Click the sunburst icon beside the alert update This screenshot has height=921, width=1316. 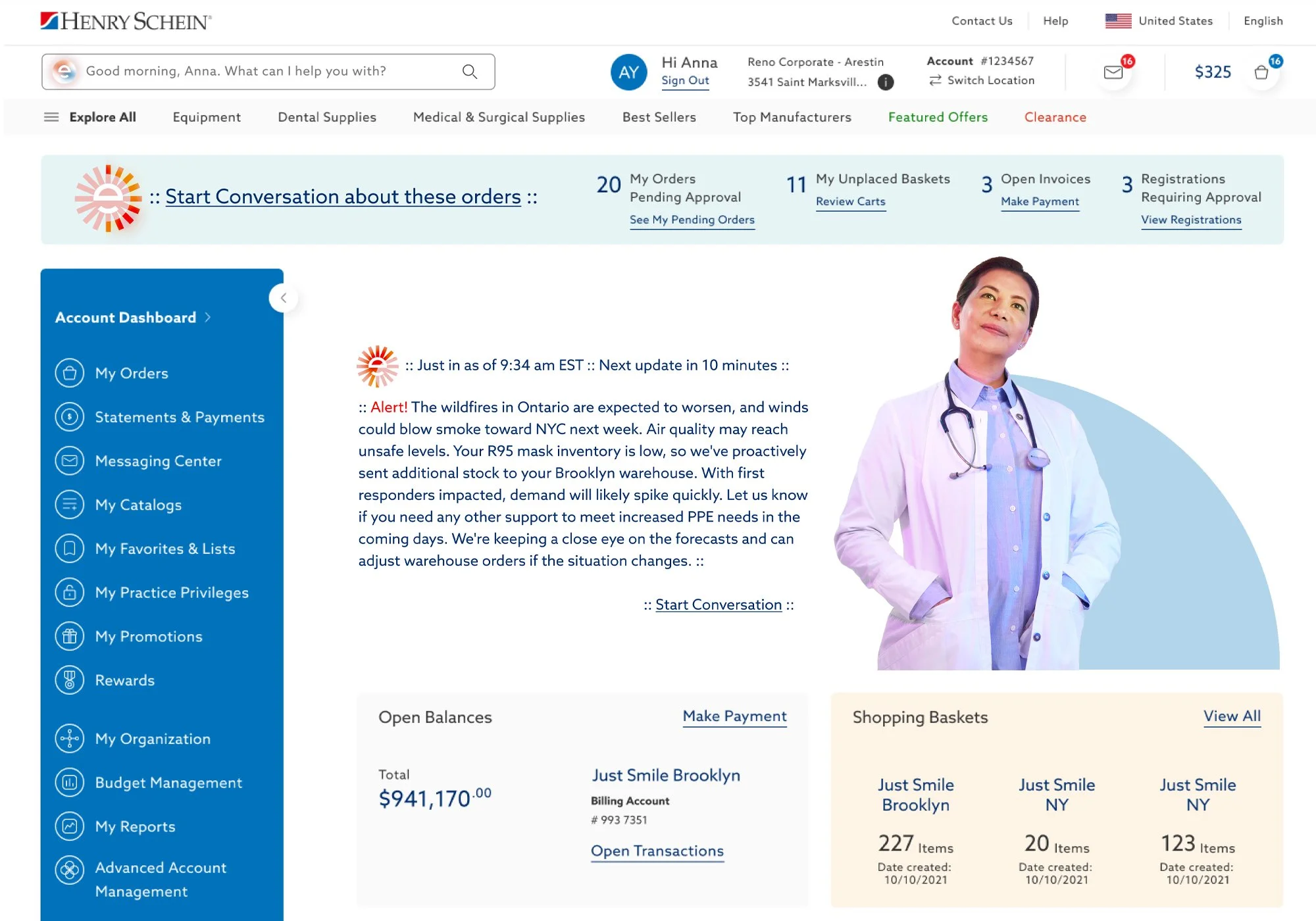pyautogui.click(x=377, y=366)
